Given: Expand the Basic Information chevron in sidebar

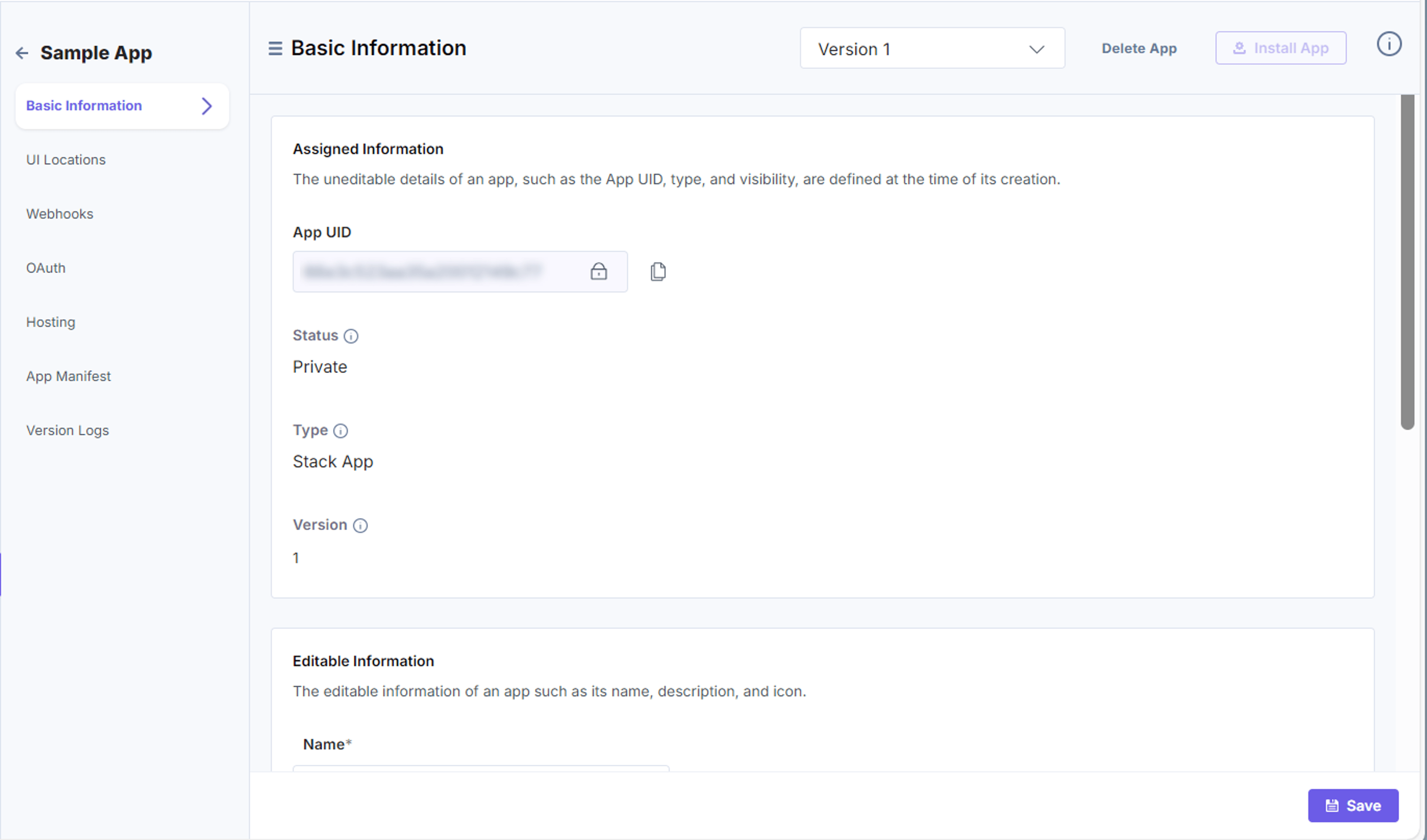Looking at the screenshot, I should click(207, 106).
